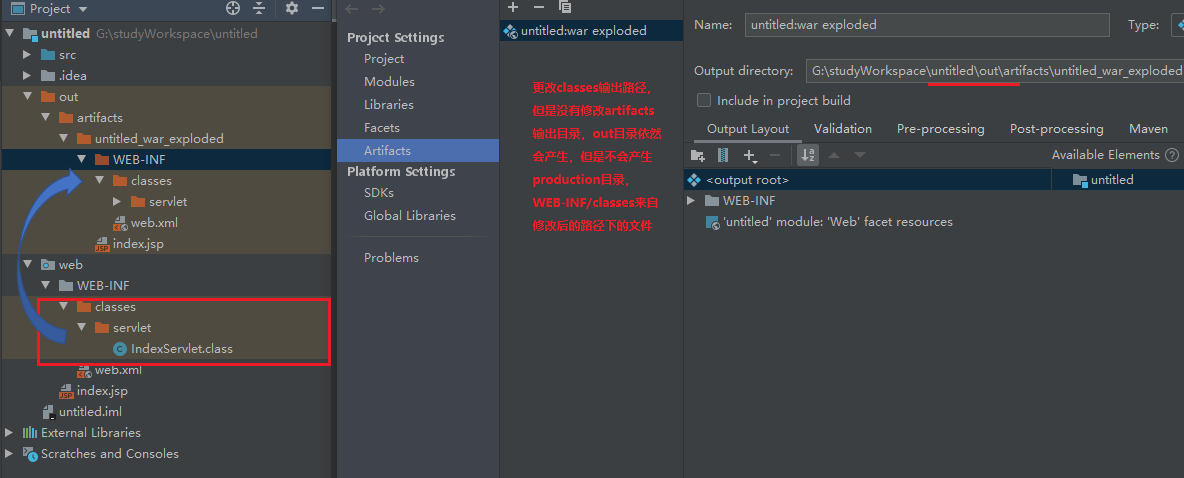Expand Scratches and Consoles node arrow

coord(9,454)
